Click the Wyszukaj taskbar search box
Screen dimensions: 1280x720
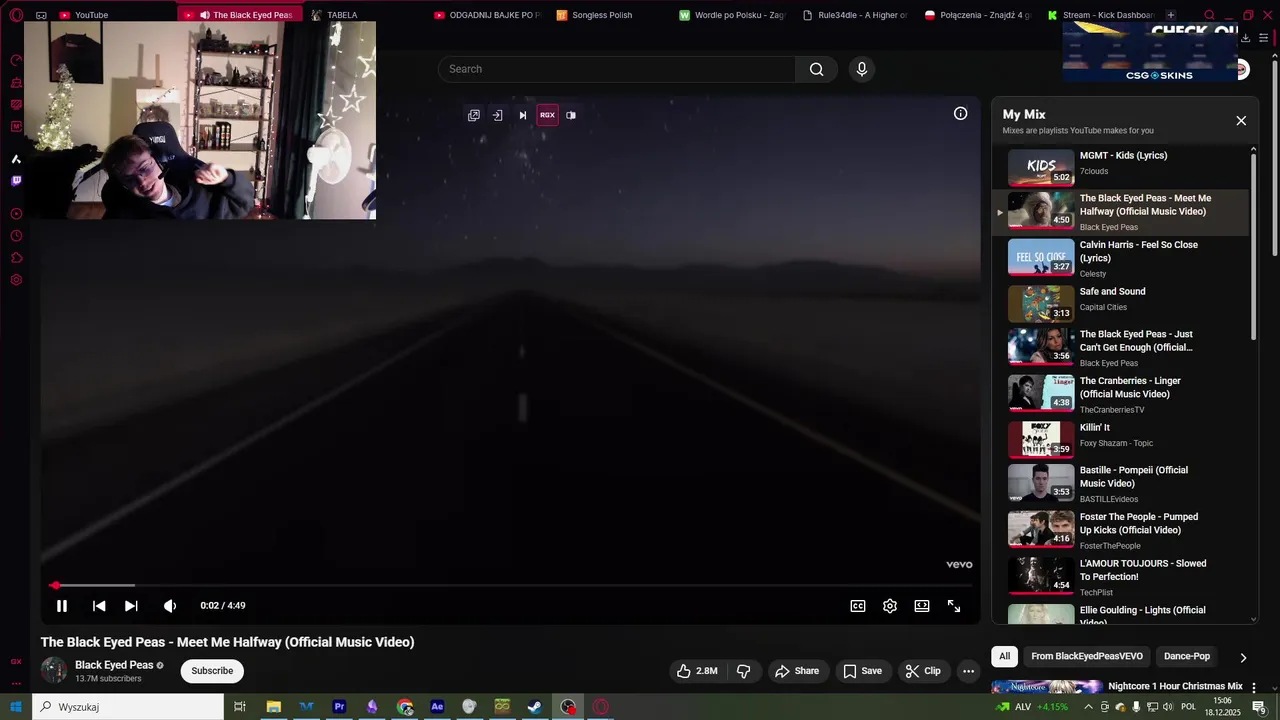[128, 707]
